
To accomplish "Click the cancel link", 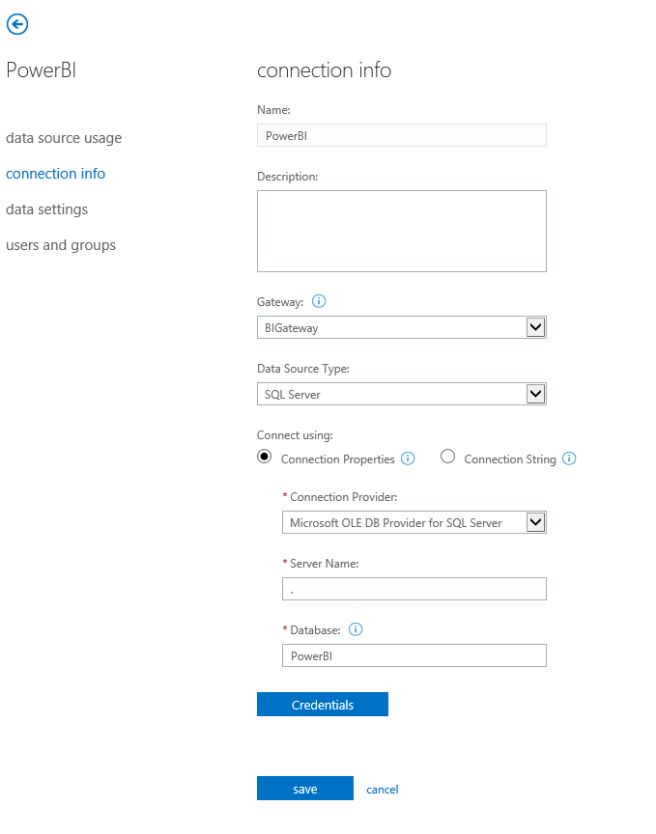I will pyautogui.click(x=382, y=789).
